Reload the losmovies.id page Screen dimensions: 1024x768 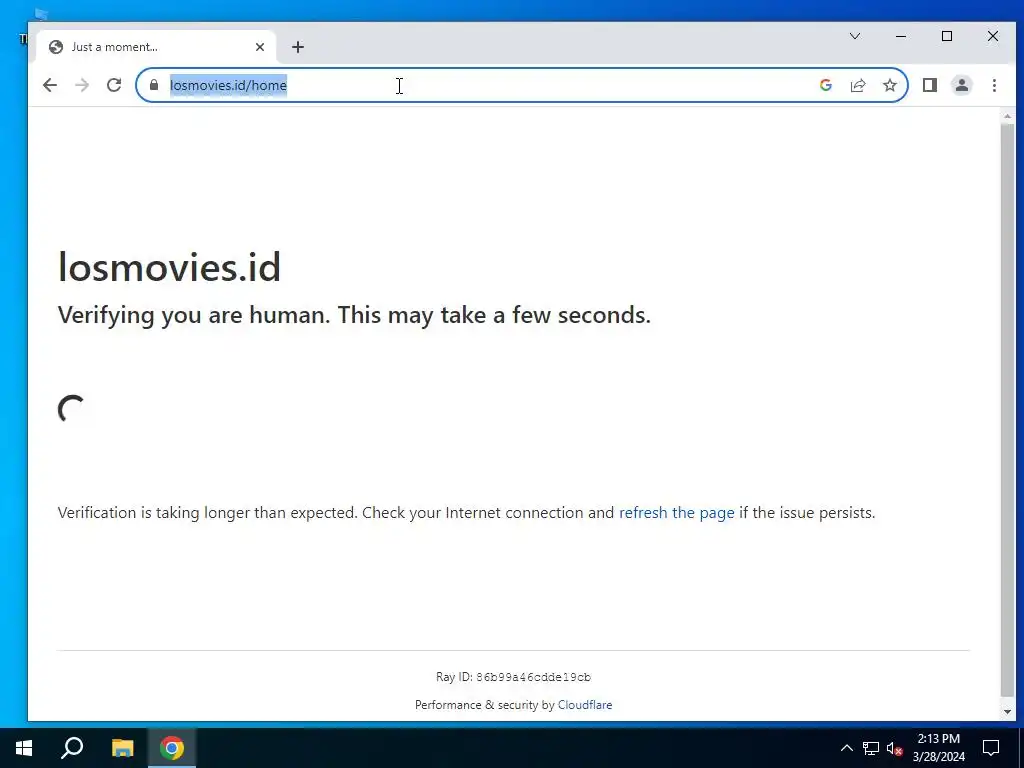(114, 85)
